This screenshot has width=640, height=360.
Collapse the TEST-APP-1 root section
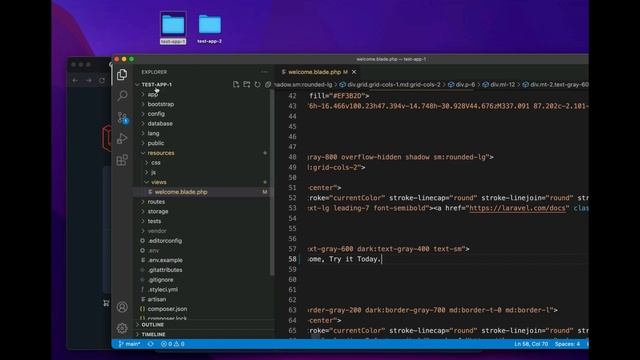coord(156,84)
